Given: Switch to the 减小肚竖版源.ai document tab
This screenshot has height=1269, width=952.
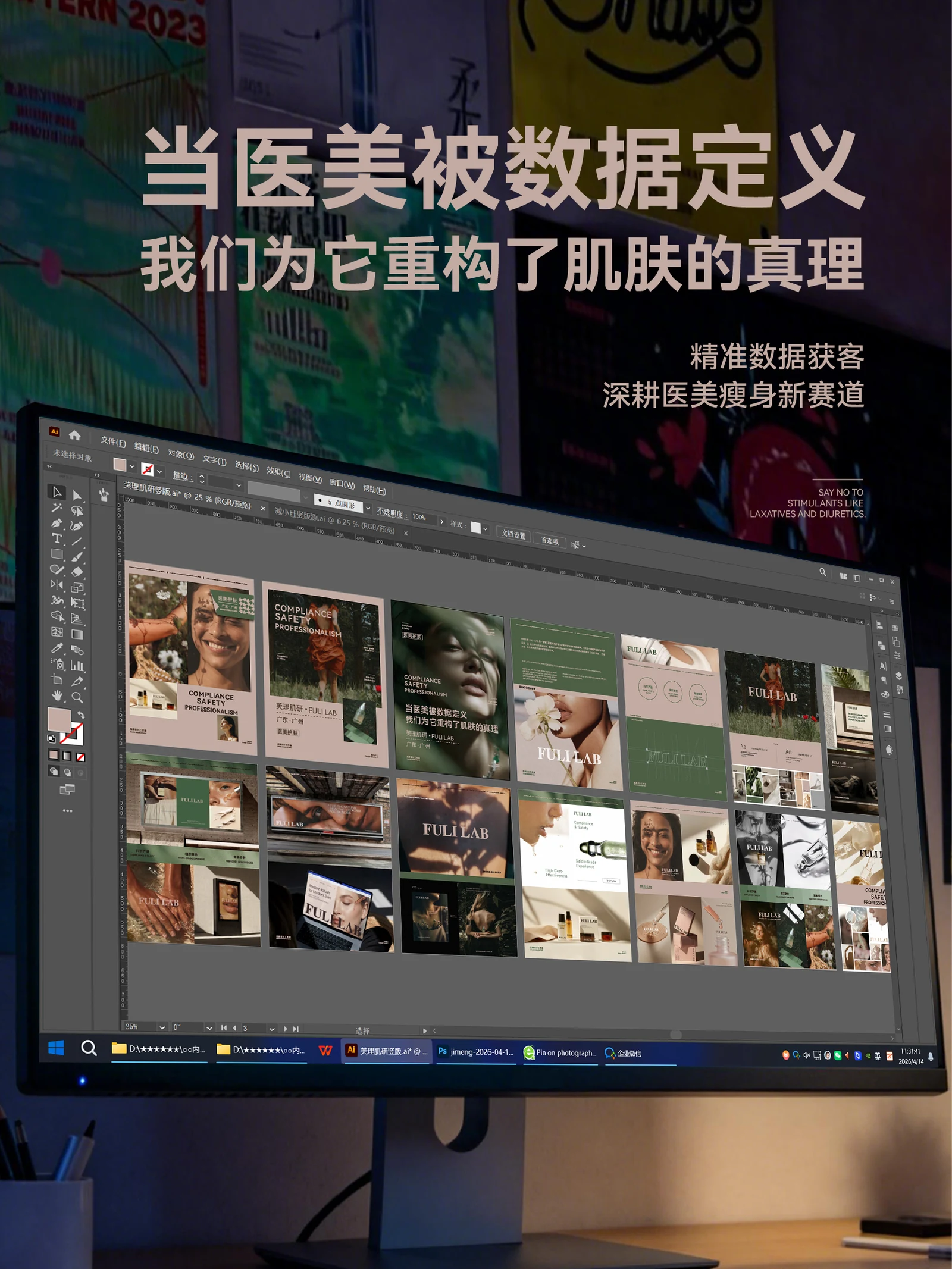Looking at the screenshot, I should (x=334, y=519).
